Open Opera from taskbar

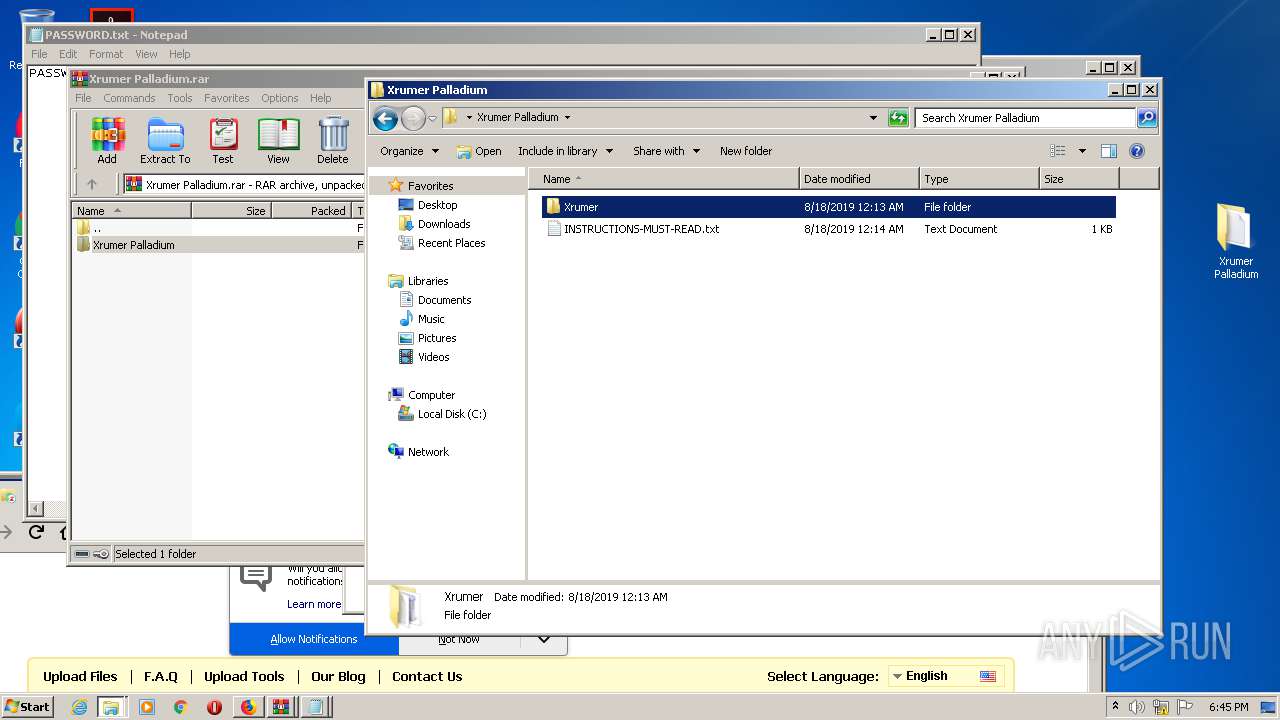pyautogui.click(x=214, y=707)
